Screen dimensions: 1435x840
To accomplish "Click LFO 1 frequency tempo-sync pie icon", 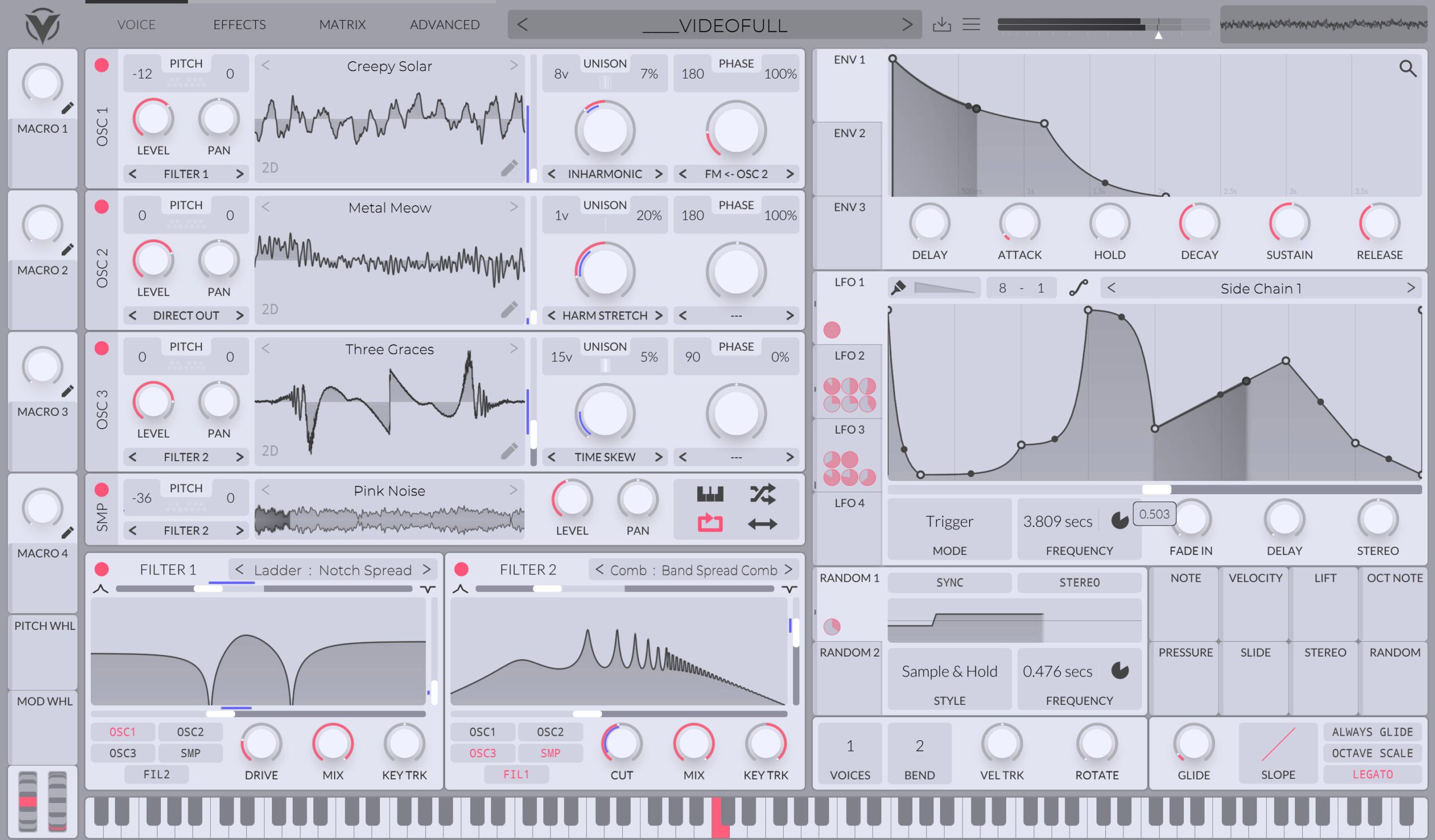I will pyautogui.click(x=1119, y=520).
